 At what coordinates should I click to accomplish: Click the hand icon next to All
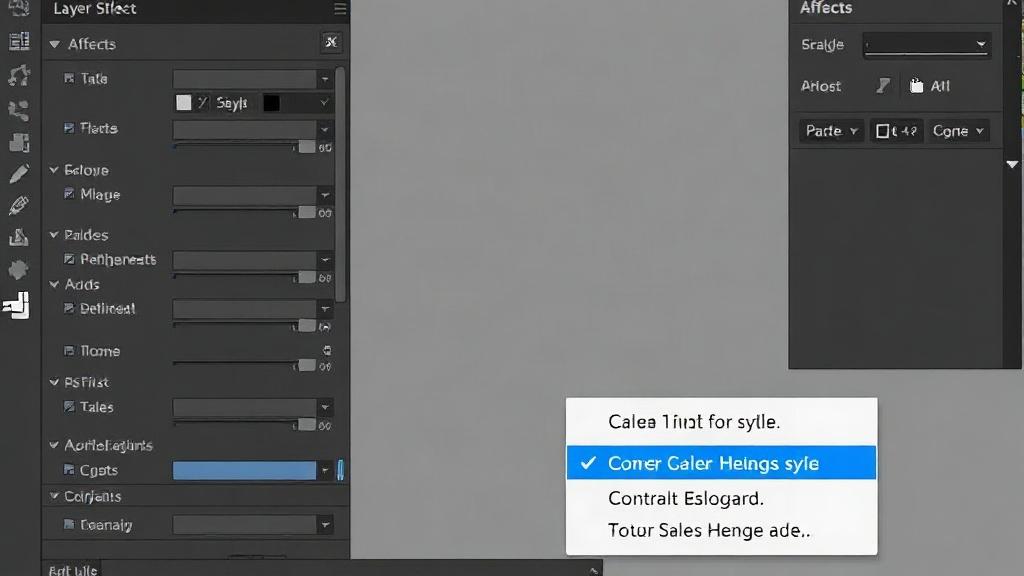[x=916, y=86]
